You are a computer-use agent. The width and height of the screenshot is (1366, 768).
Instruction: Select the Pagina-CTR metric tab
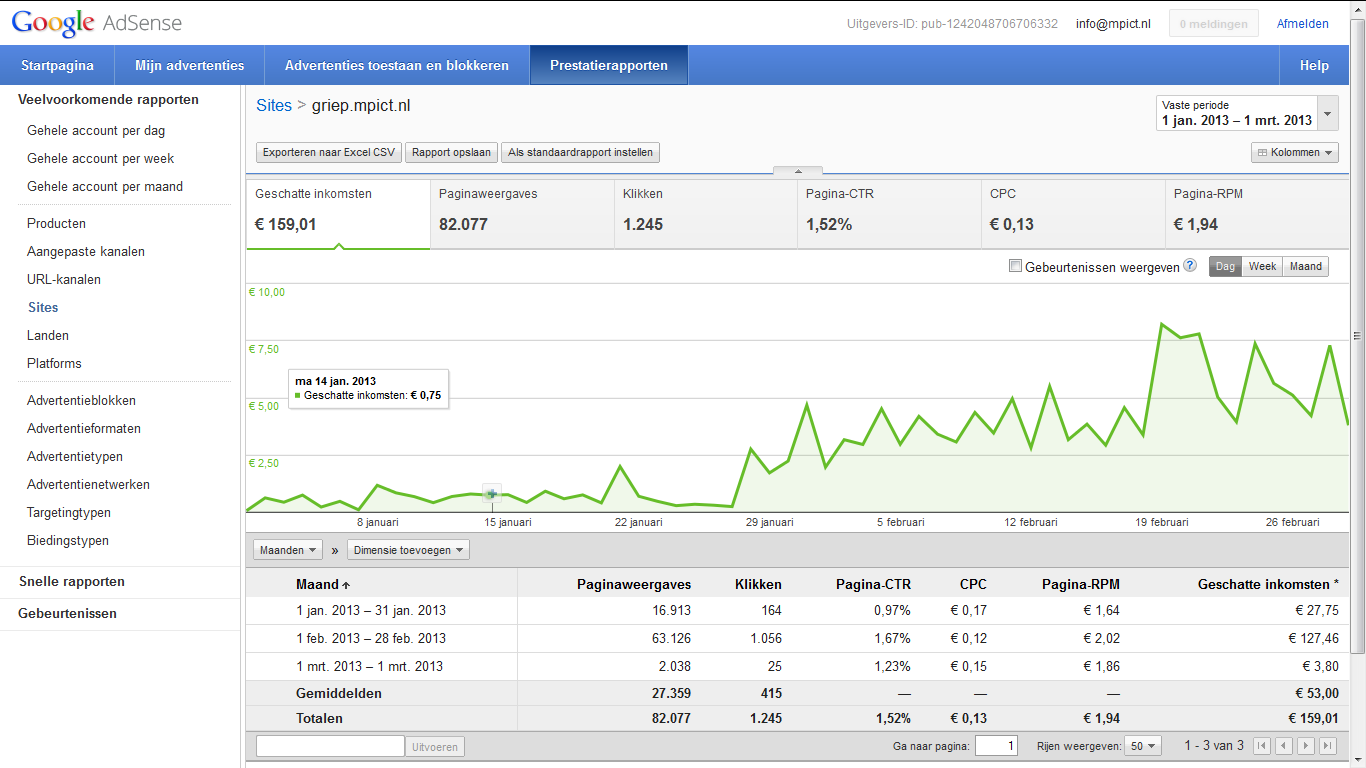[x=890, y=213]
